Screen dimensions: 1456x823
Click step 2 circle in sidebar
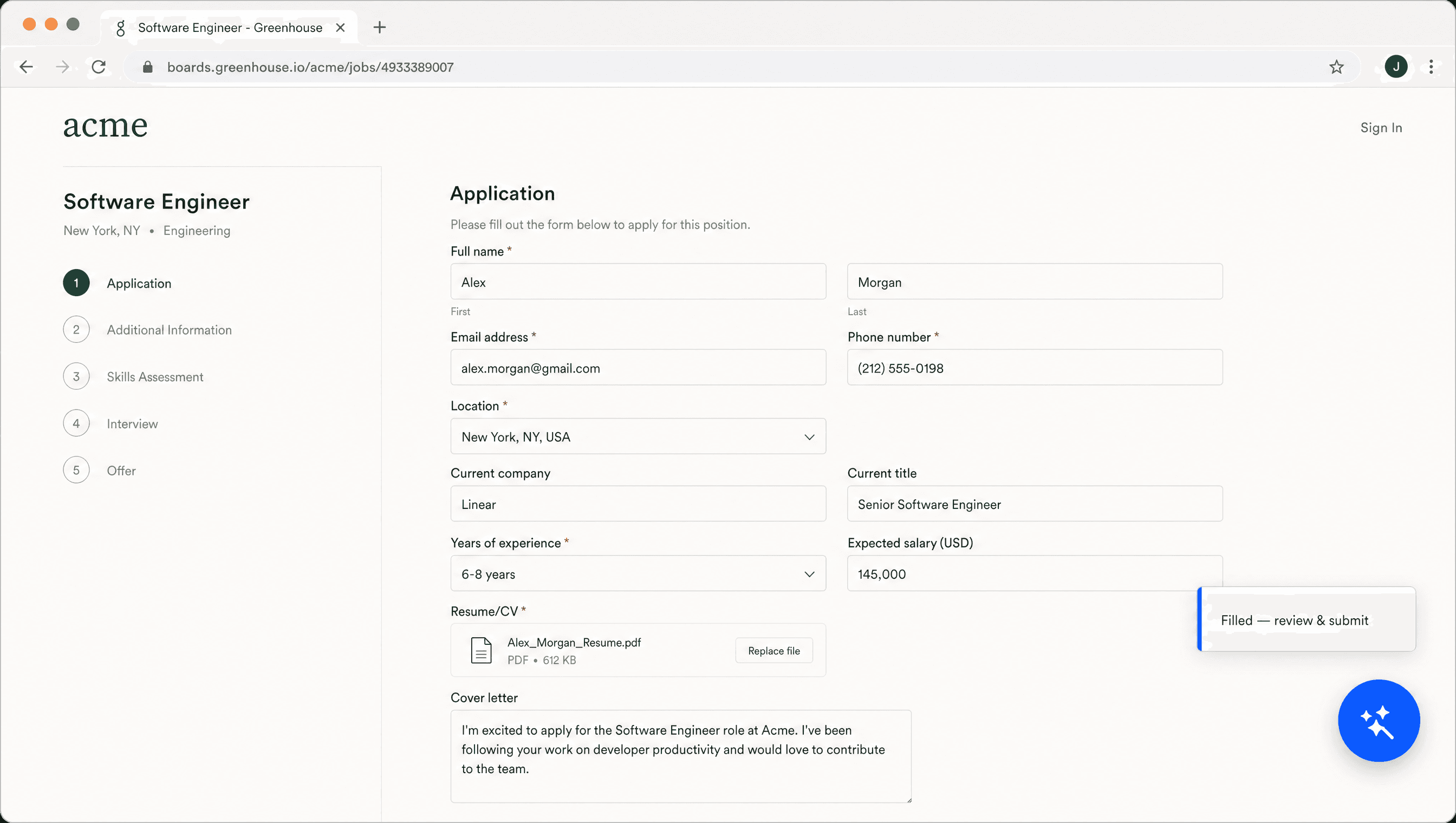[x=76, y=330]
